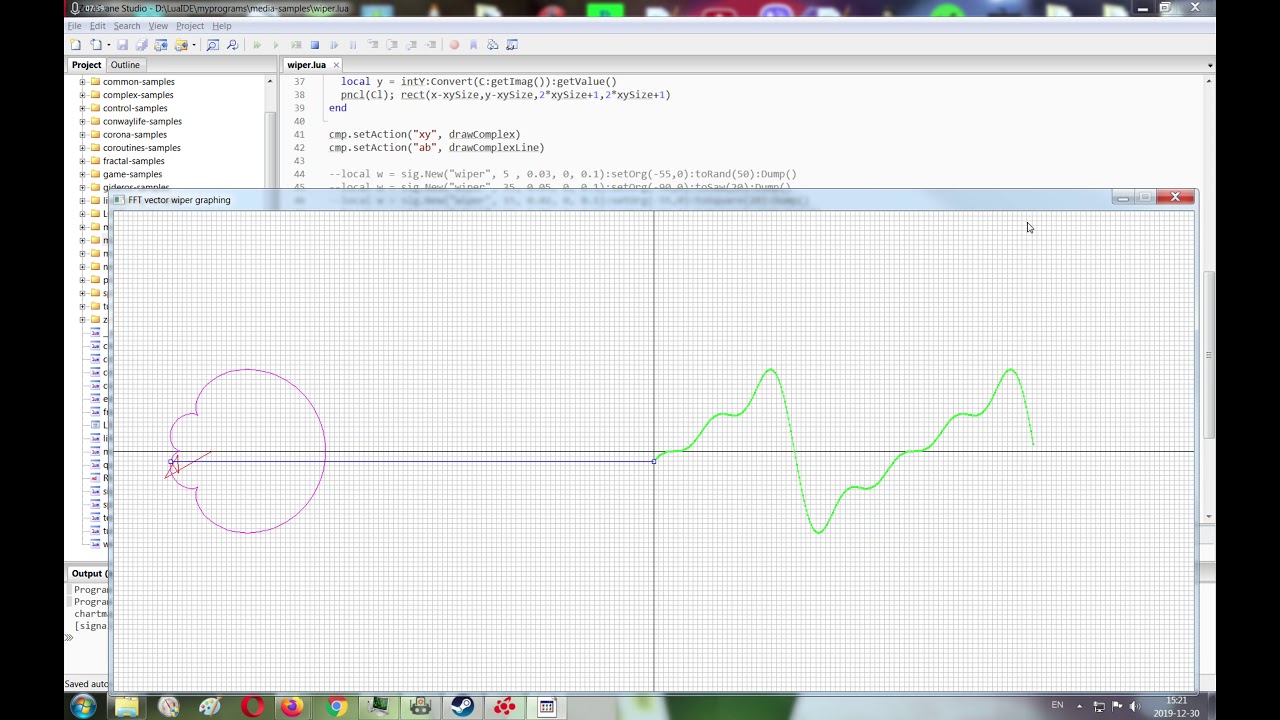
Task: Click the Break (pause) debugger icon
Action: (353, 45)
